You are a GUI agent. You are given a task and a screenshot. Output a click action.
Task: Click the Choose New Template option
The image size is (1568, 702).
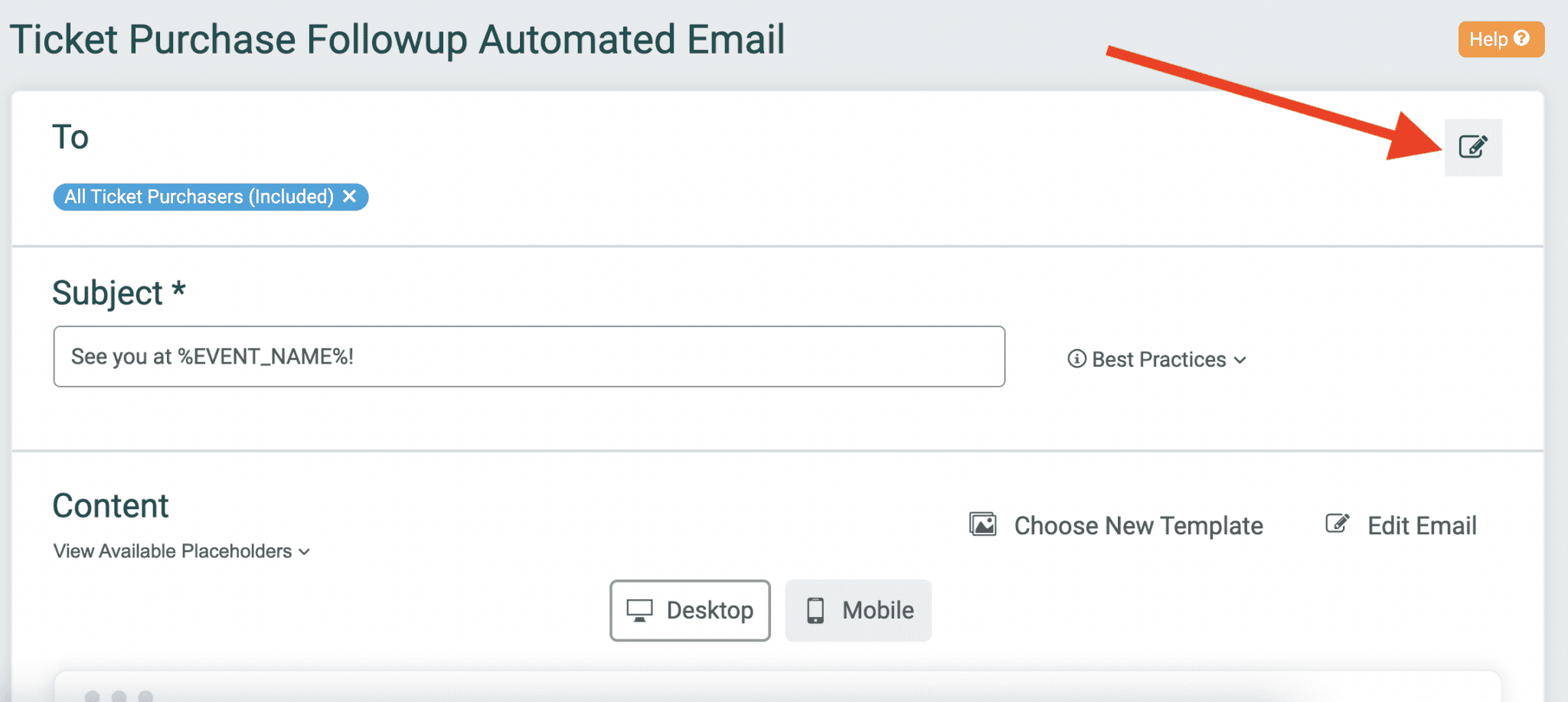[x=1137, y=525]
